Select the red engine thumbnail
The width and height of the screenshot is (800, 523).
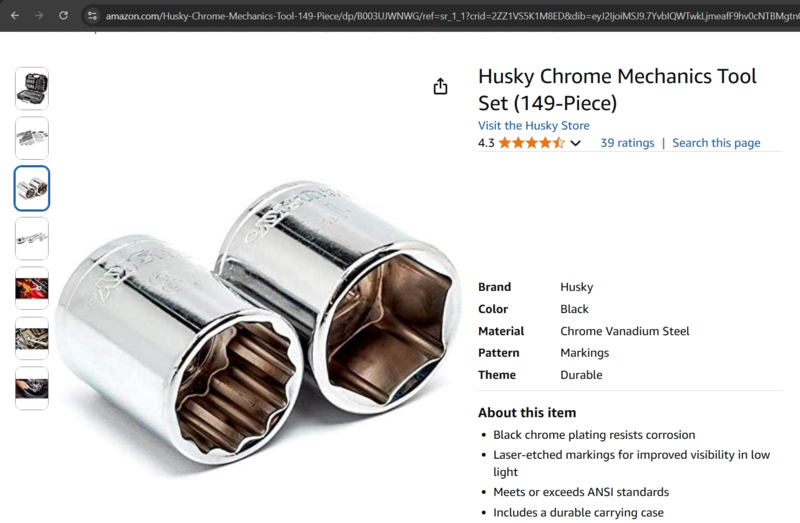(32, 288)
